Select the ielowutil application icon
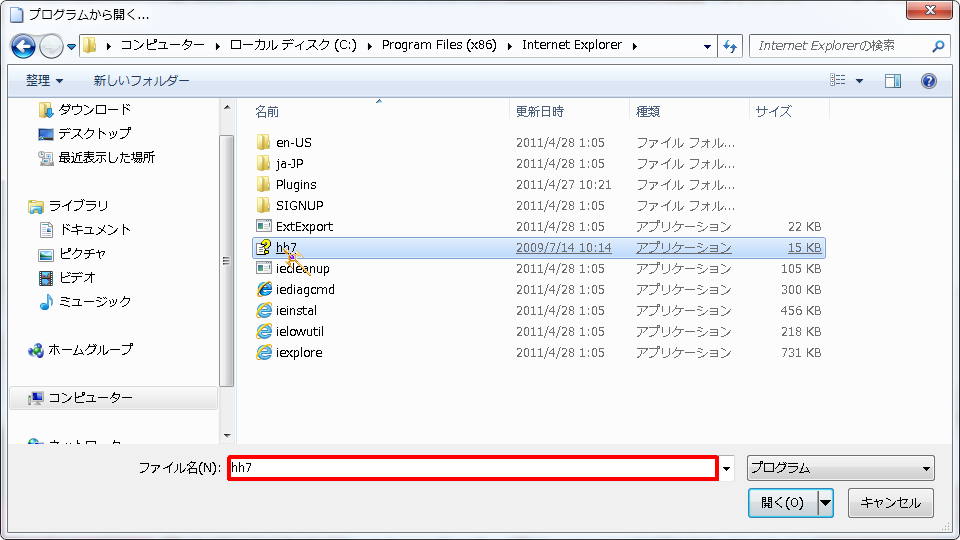 point(264,331)
